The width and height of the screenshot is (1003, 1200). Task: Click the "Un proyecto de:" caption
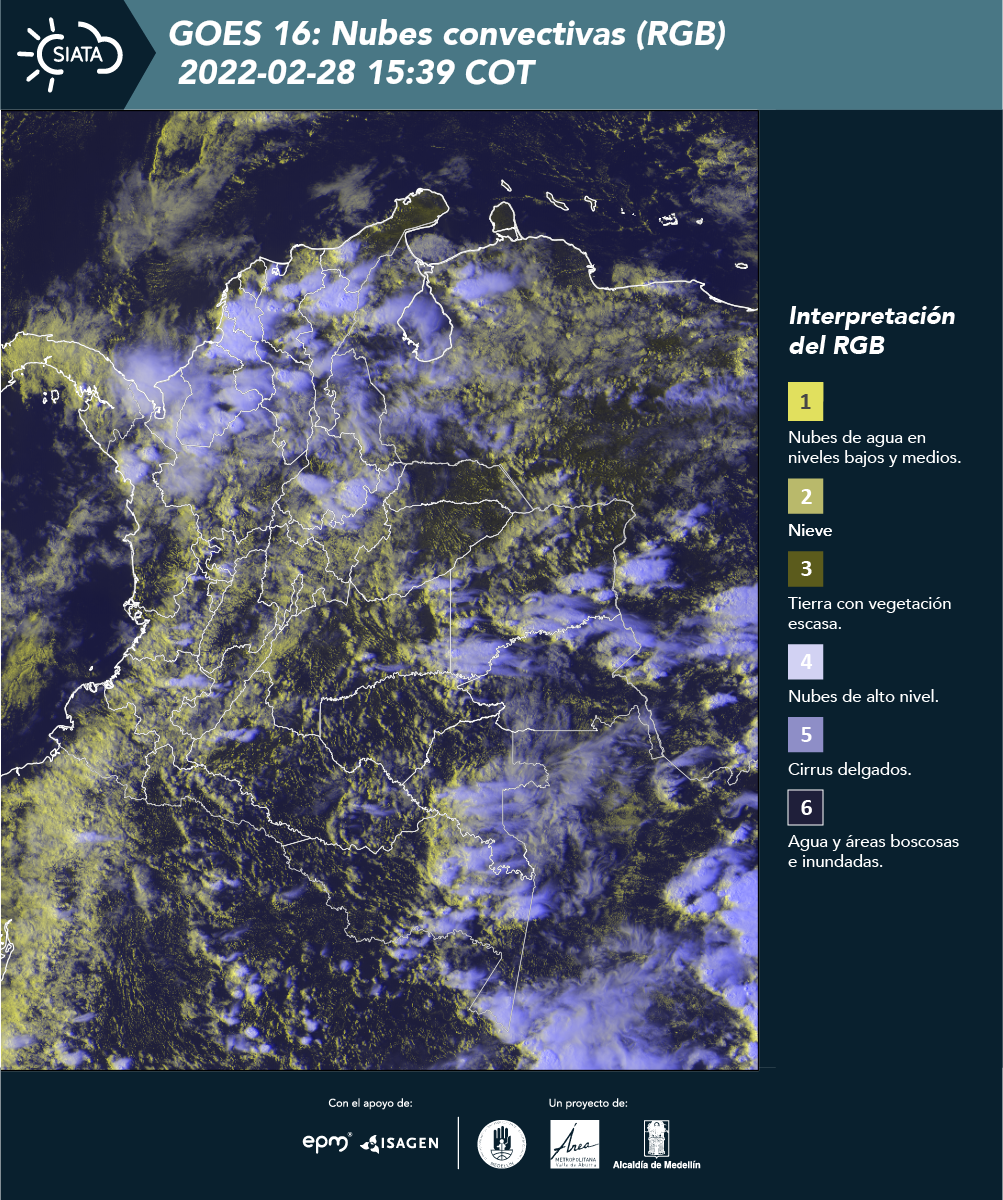588,1103
